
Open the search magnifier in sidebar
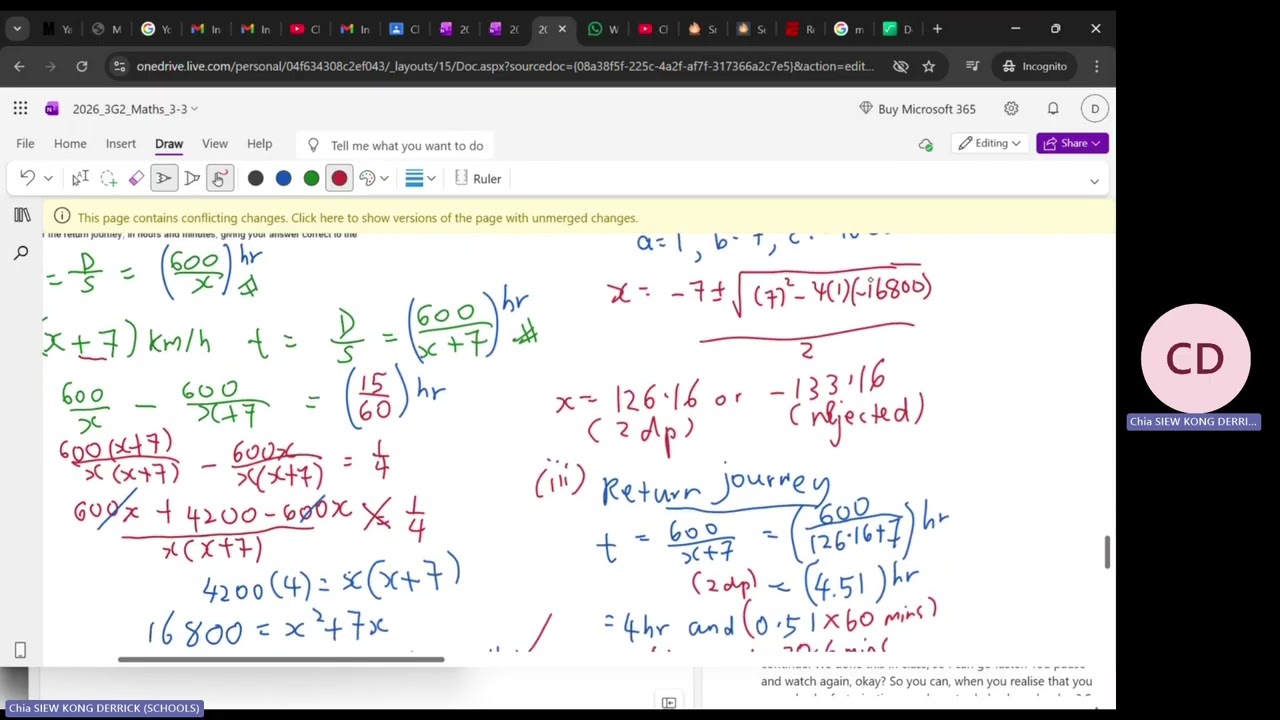(21, 254)
